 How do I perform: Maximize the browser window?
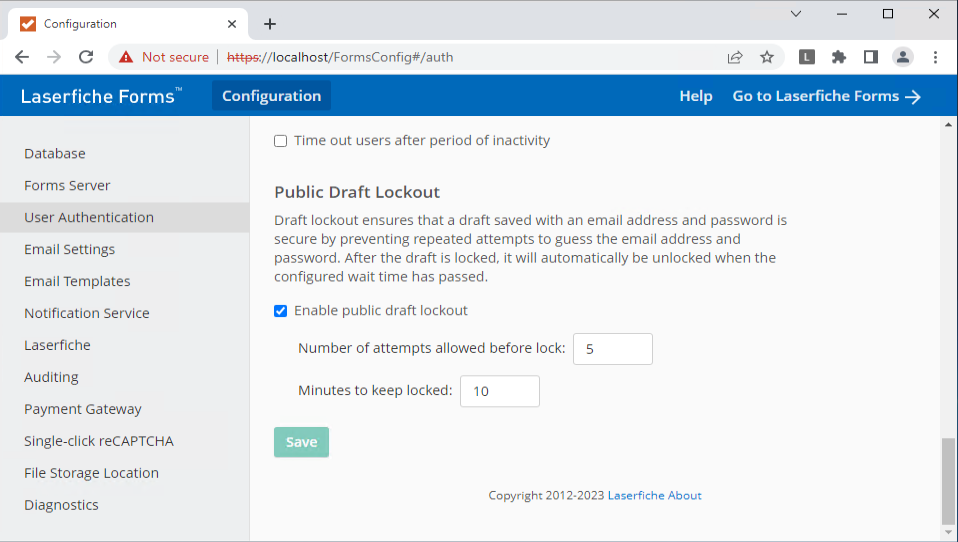[888, 13]
